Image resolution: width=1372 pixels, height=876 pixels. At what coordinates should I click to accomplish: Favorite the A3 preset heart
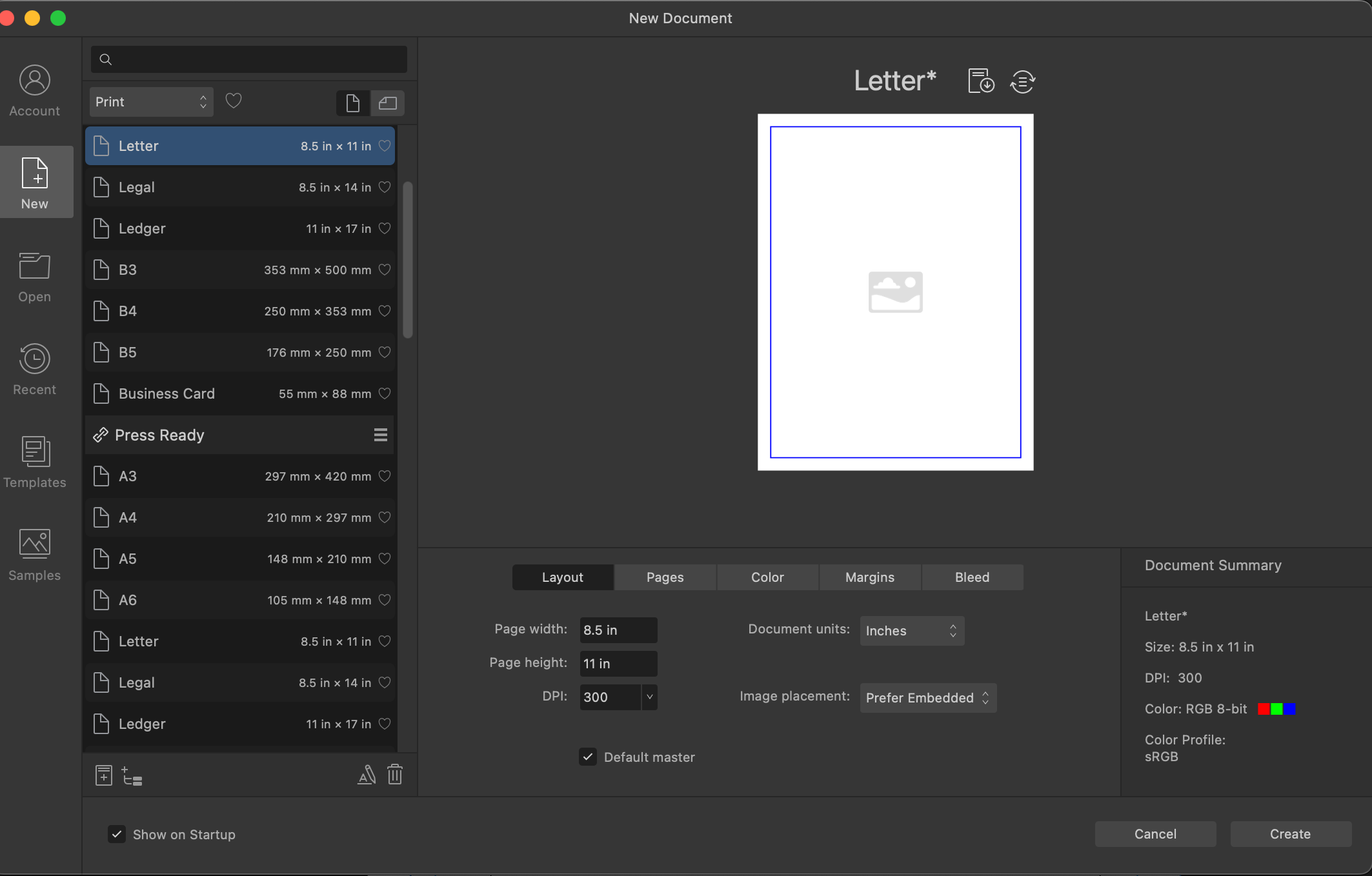tap(385, 476)
